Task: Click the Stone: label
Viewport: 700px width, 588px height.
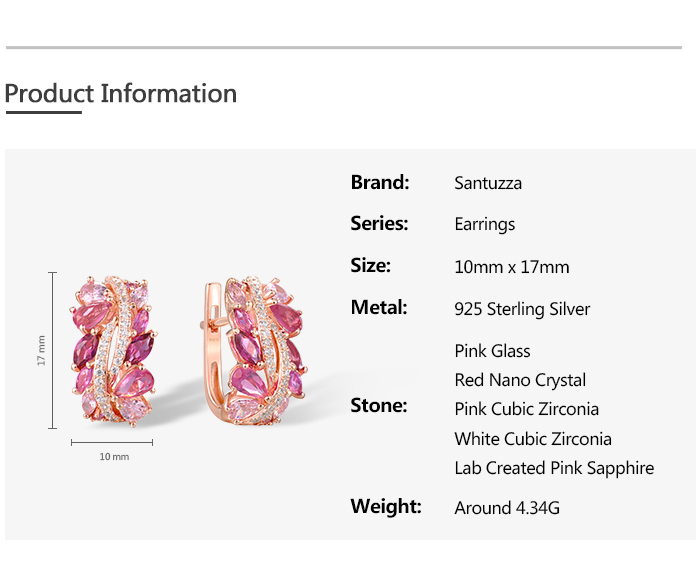Action: tap(378, 405)
